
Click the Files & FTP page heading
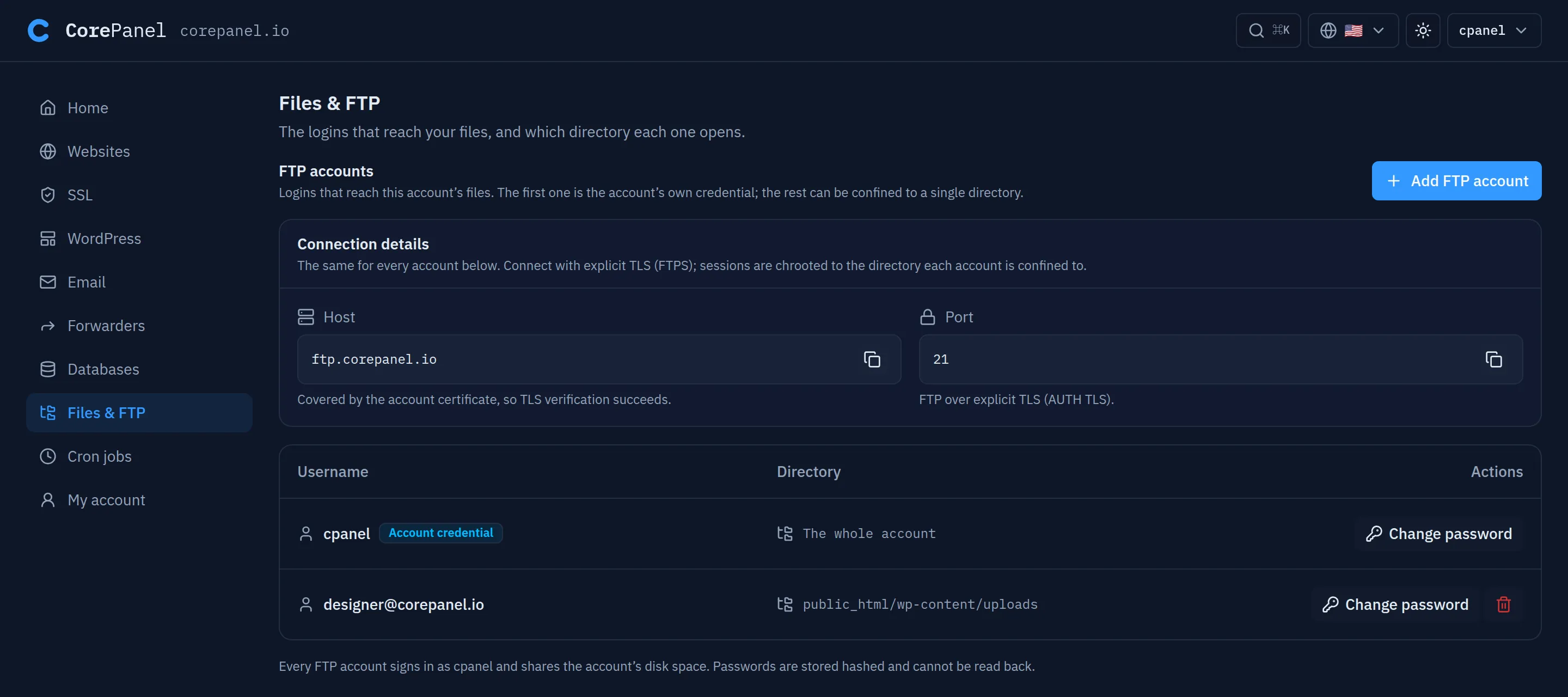pyautogui.click(x=329, y=103)
